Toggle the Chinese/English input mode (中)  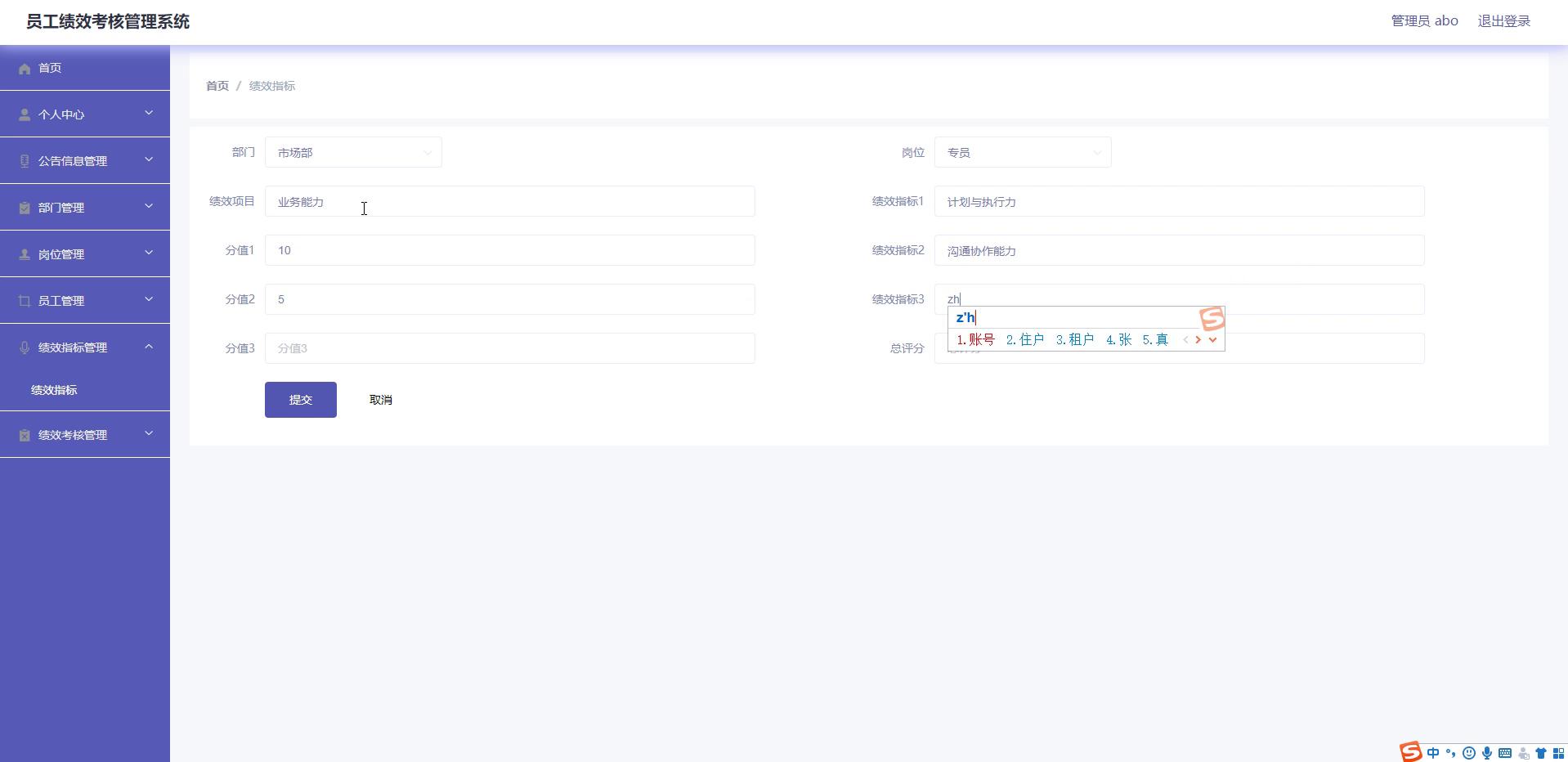click(1433, 753)
